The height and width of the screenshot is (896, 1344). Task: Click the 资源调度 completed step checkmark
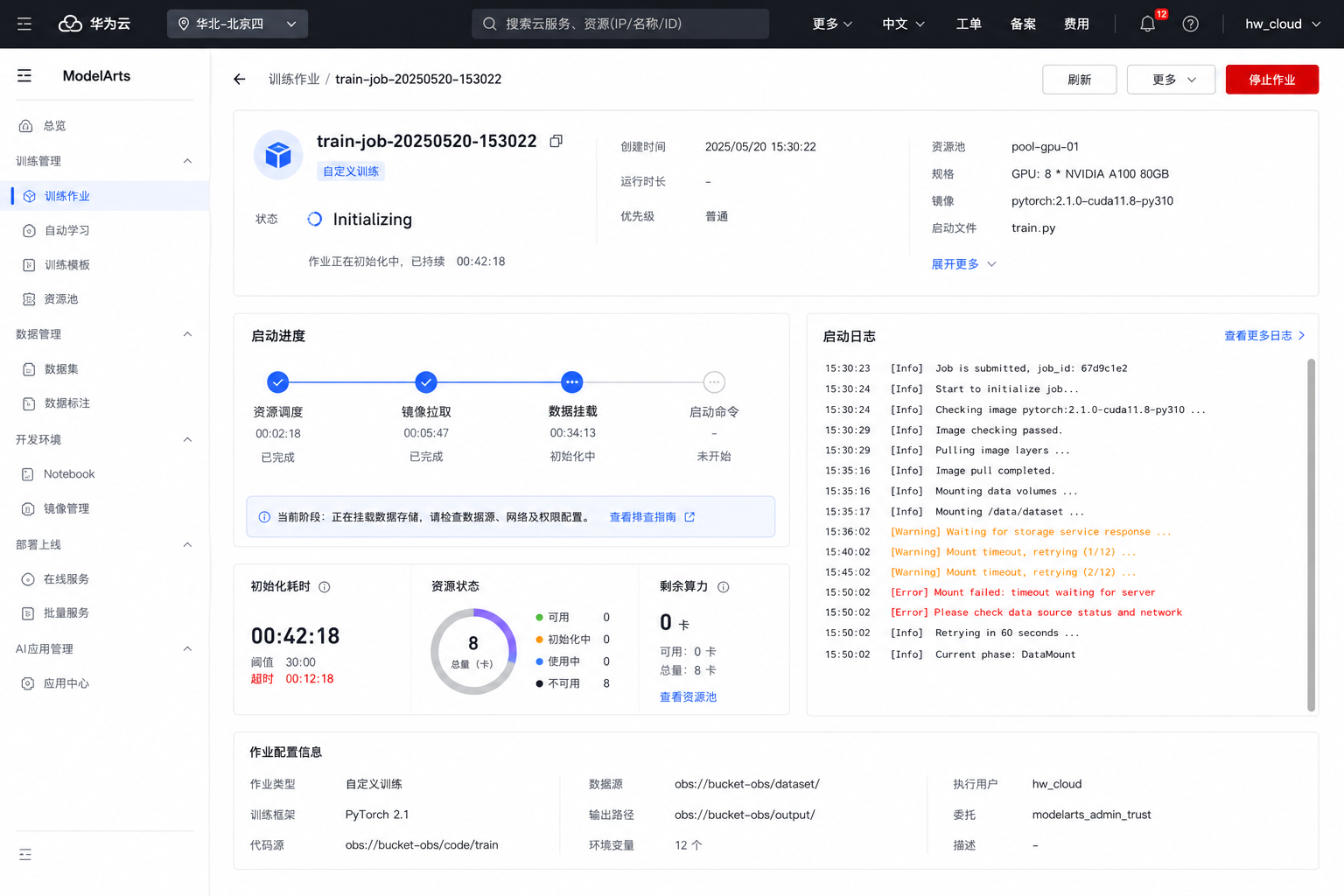pyautogui.click(x=277, y=381)
